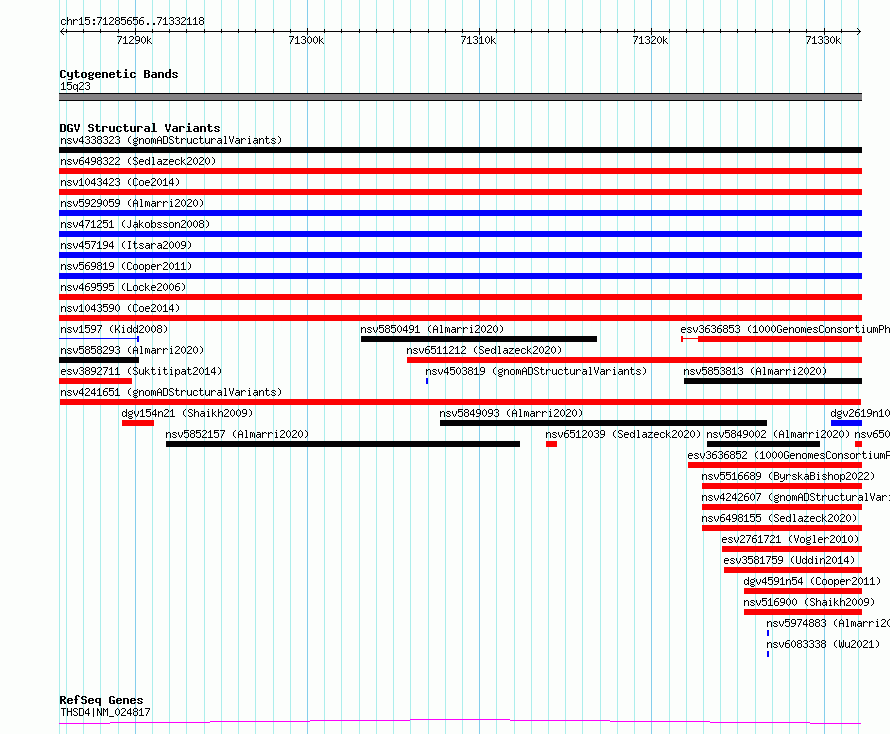Open nsv5849002 (Almarri2020) variant
The image size is (890, 734).
pyautogui.click(x=778, y=434)
